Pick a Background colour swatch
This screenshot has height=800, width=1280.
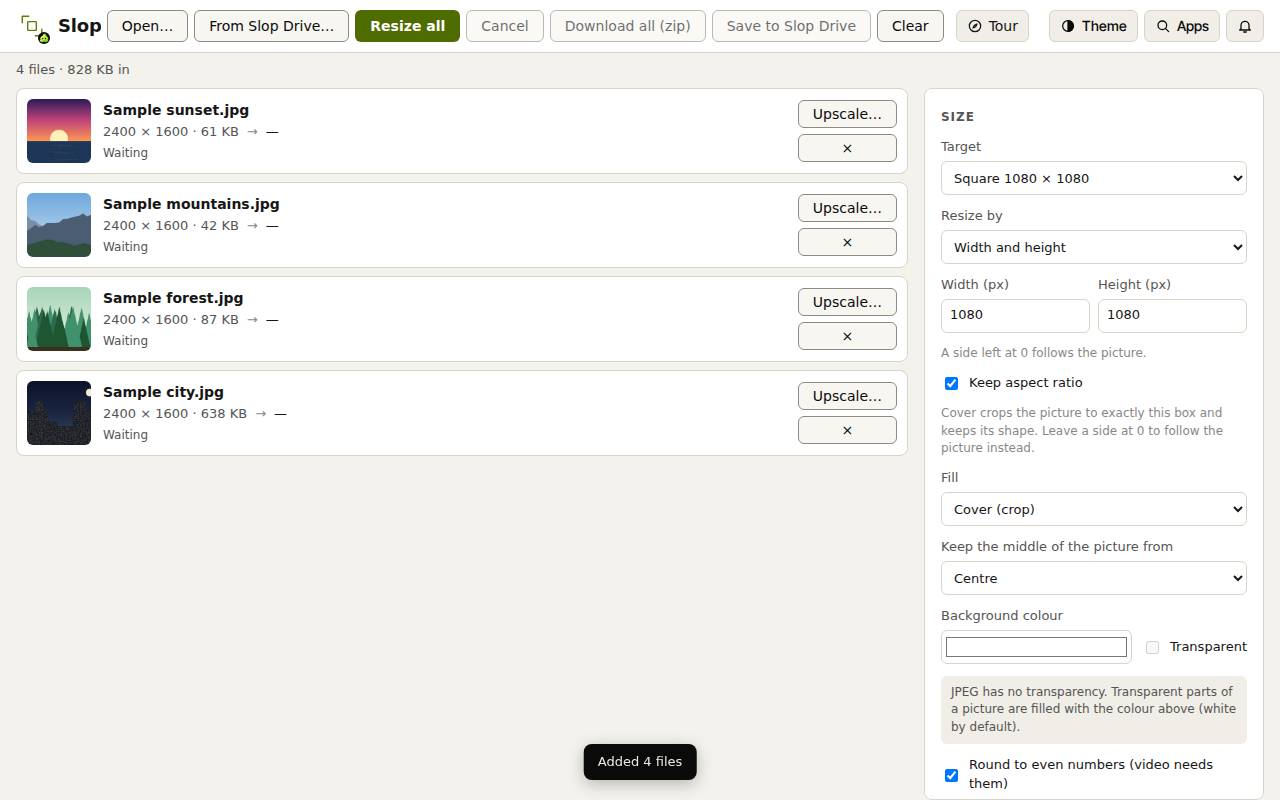point(1036,647)
